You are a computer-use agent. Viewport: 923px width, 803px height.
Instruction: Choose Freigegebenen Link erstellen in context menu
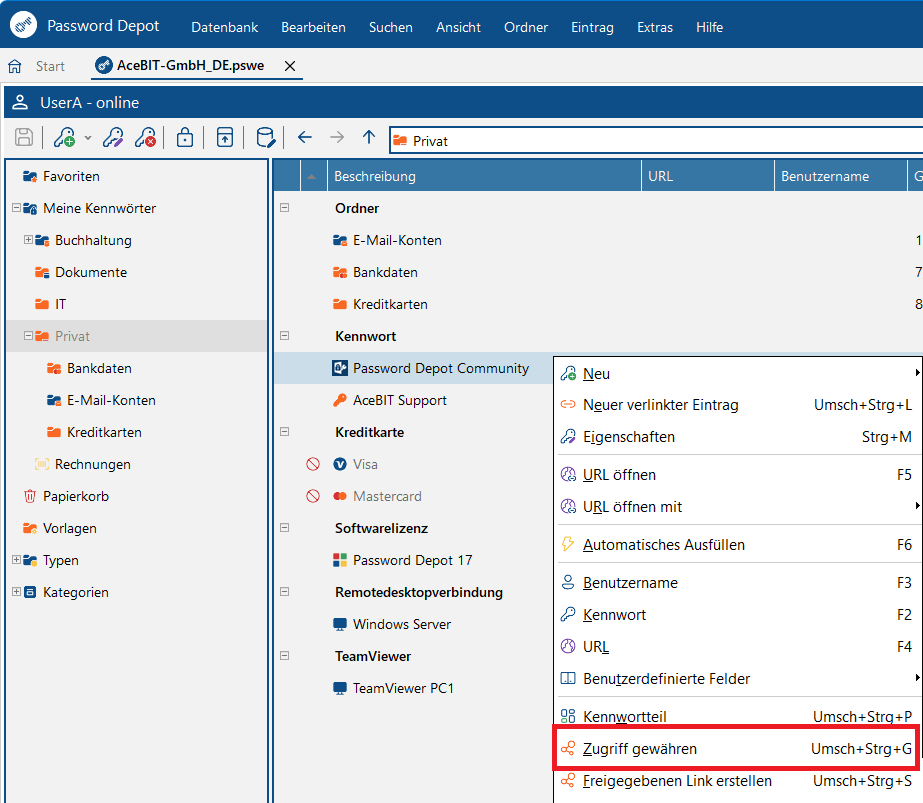click(736, 781)
